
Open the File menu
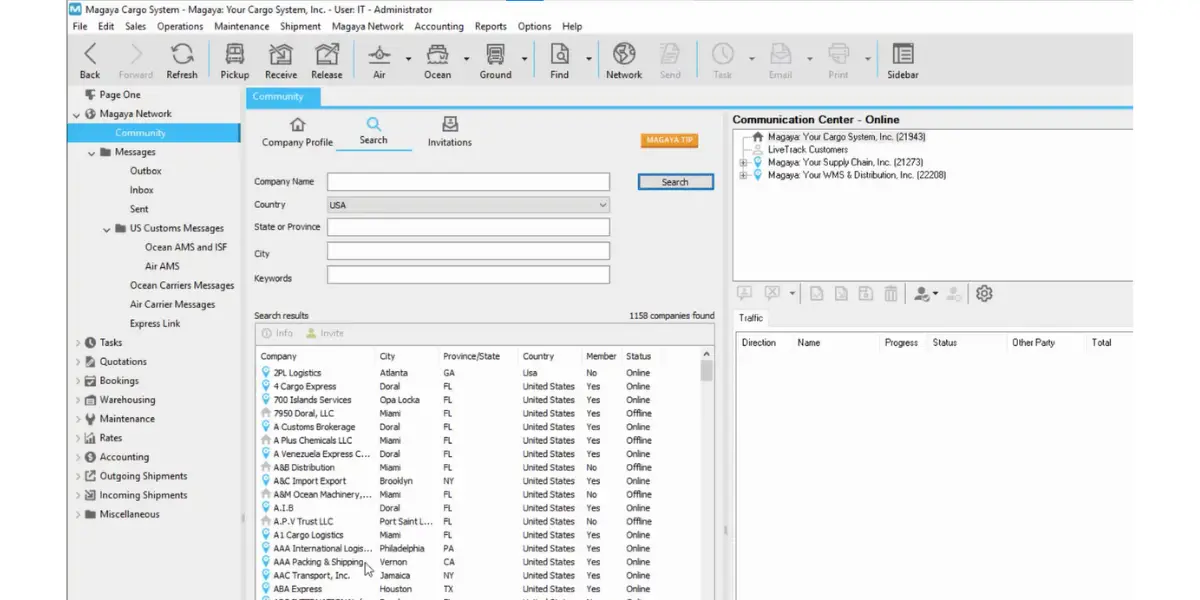click(x=81, y=26)
